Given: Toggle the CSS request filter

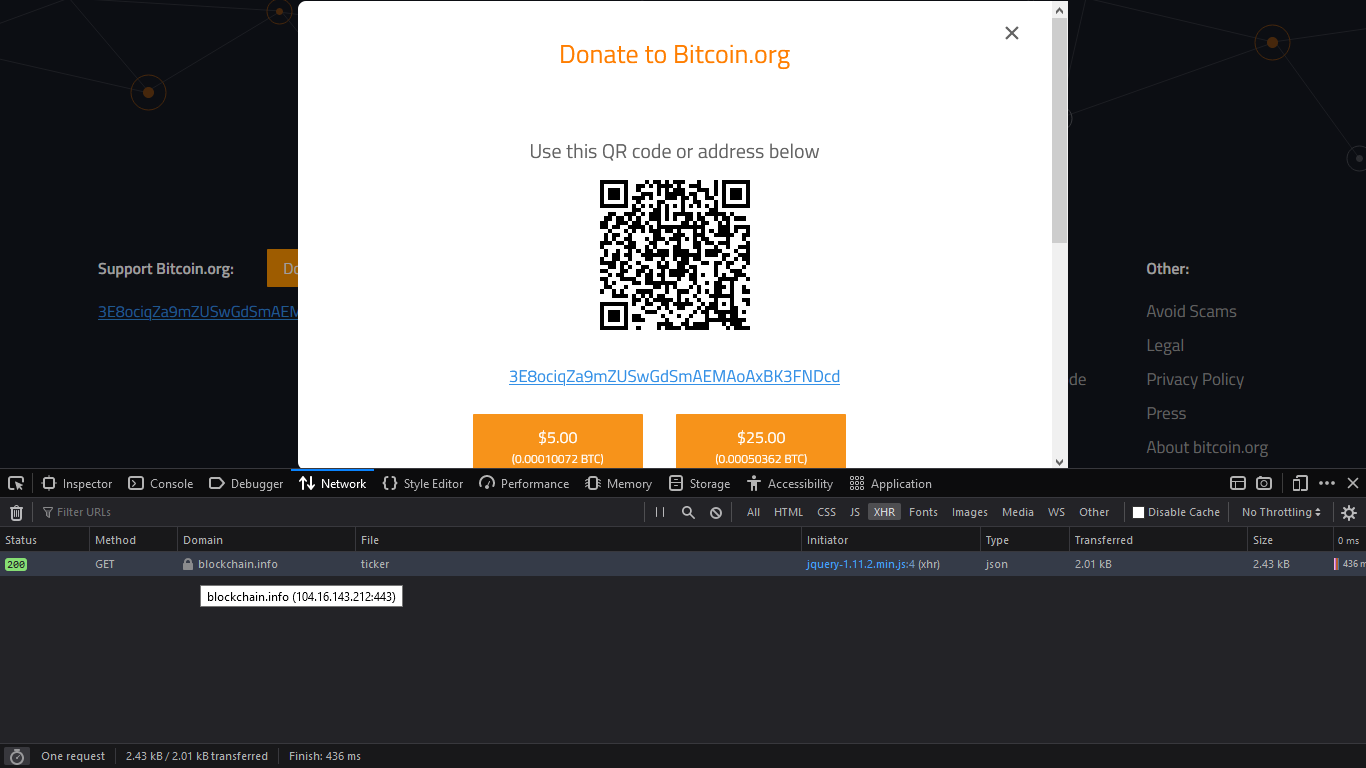Looking at the screenshot, I should [826, 512].
